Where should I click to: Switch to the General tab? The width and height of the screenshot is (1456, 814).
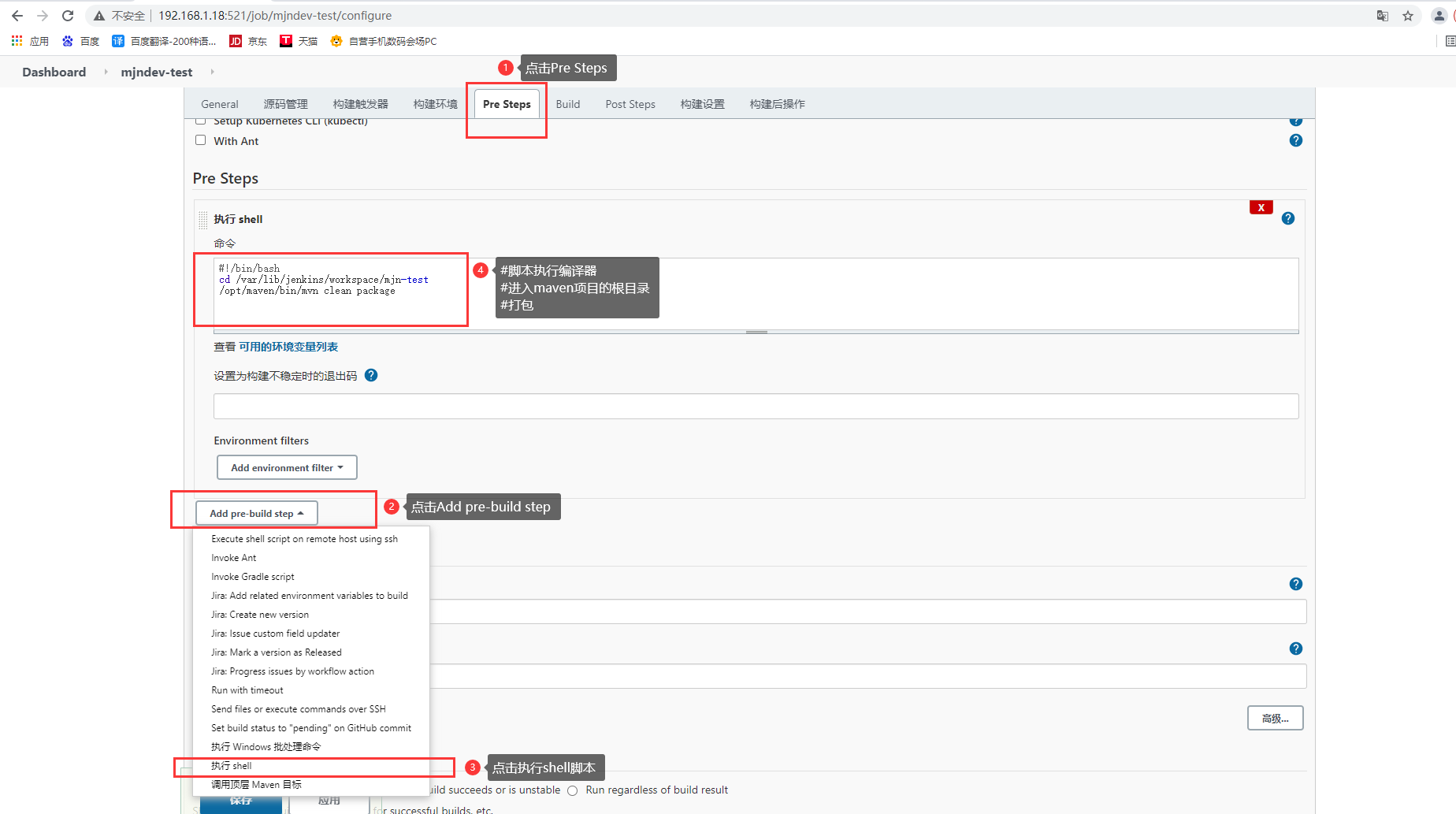pos(220,104)
